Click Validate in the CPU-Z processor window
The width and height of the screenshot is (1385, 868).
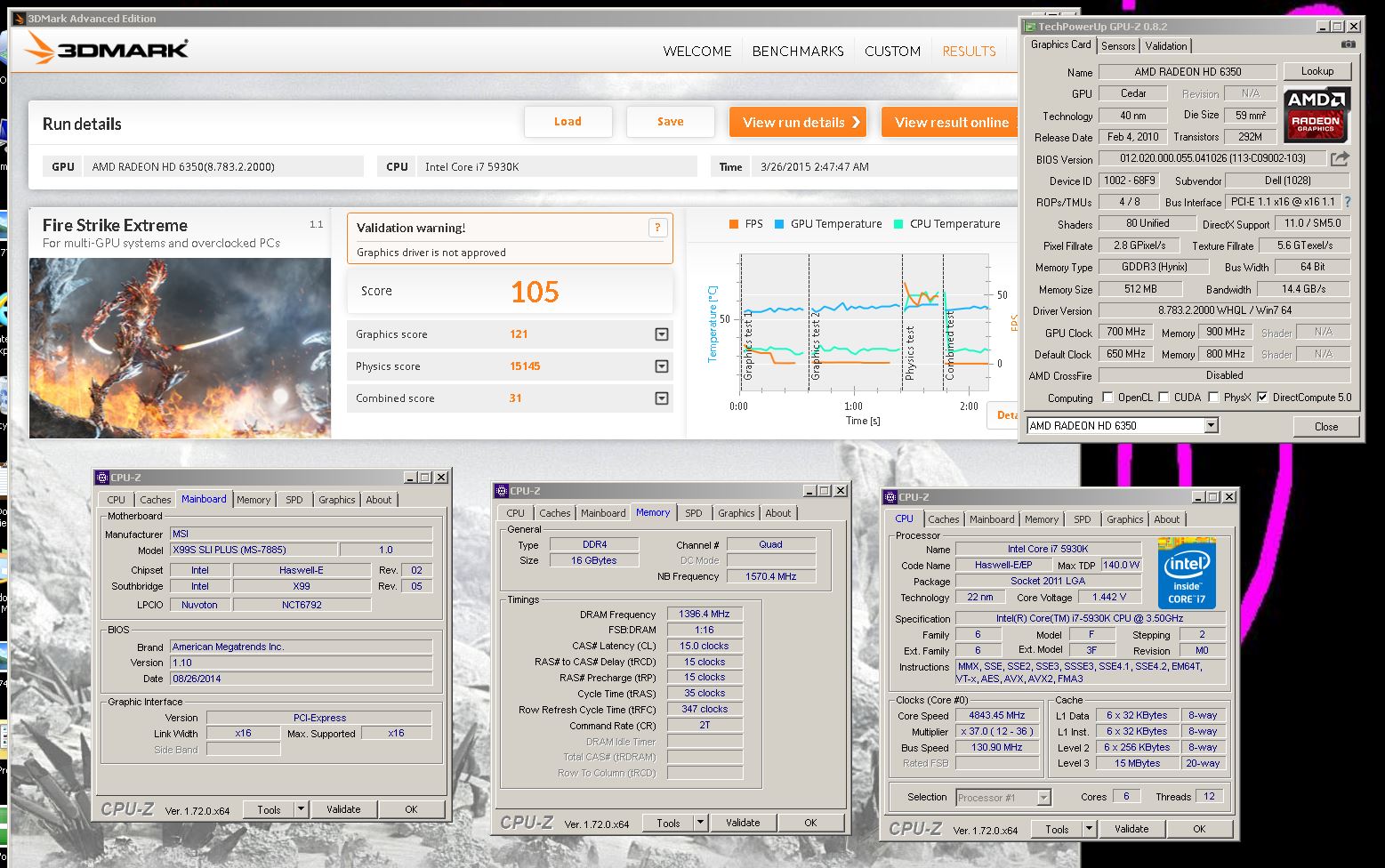click(x=1131, y=829)
